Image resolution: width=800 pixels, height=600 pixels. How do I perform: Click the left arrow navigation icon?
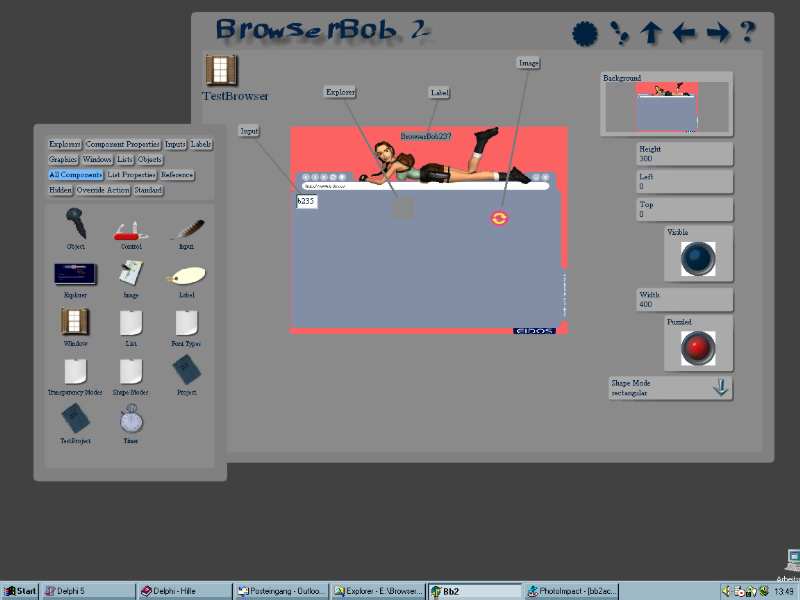[x=684, y=34]
